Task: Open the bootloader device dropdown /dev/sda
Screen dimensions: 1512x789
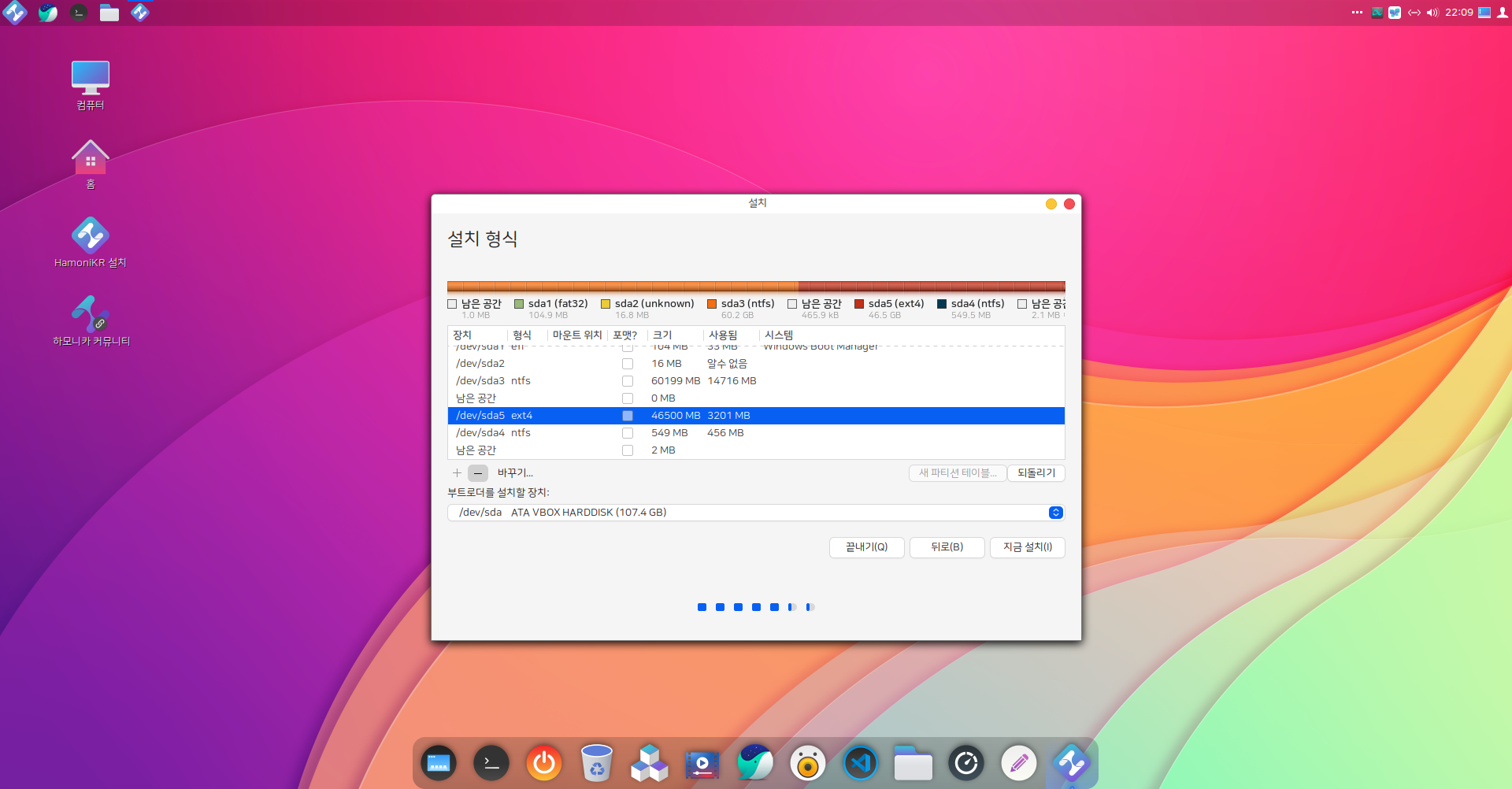Action: point(755,513)
